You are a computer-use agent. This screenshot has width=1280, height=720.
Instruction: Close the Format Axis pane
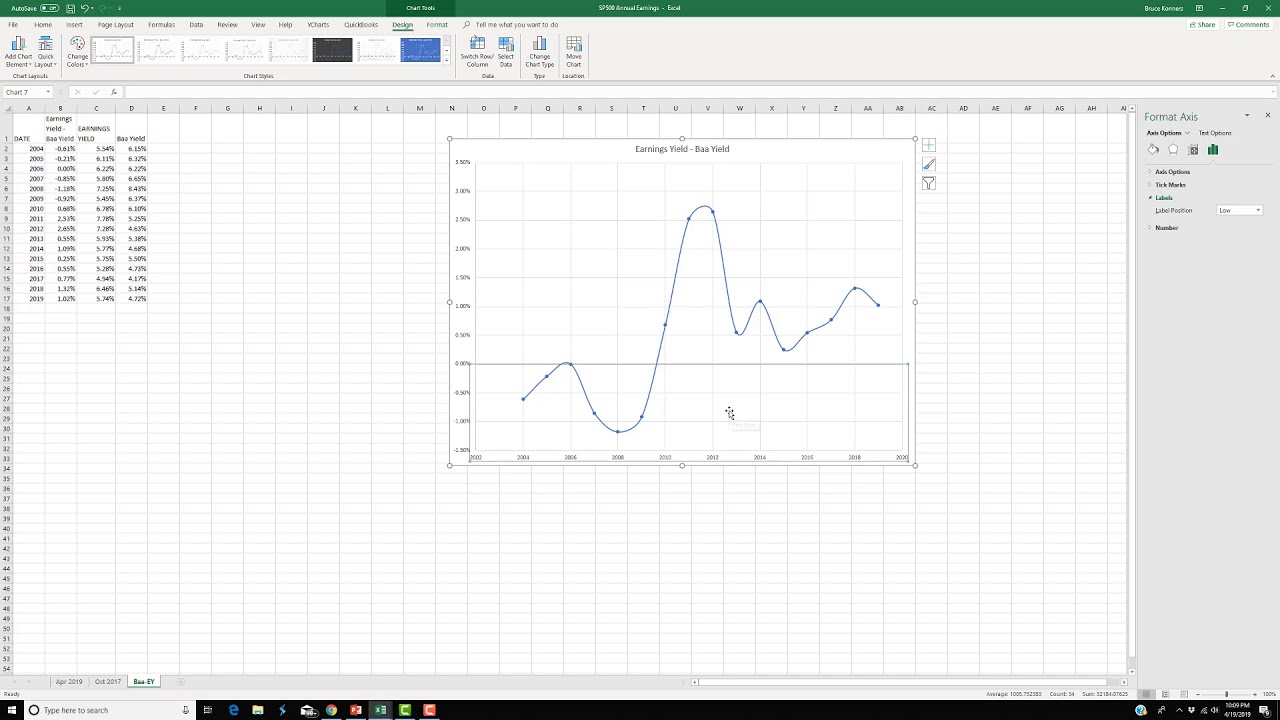1267,116
